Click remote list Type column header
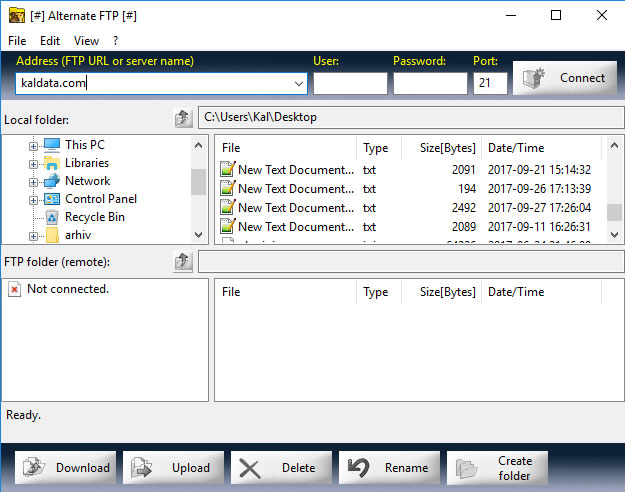This screenshot has width=625, height=492. (x=379, y=292)
